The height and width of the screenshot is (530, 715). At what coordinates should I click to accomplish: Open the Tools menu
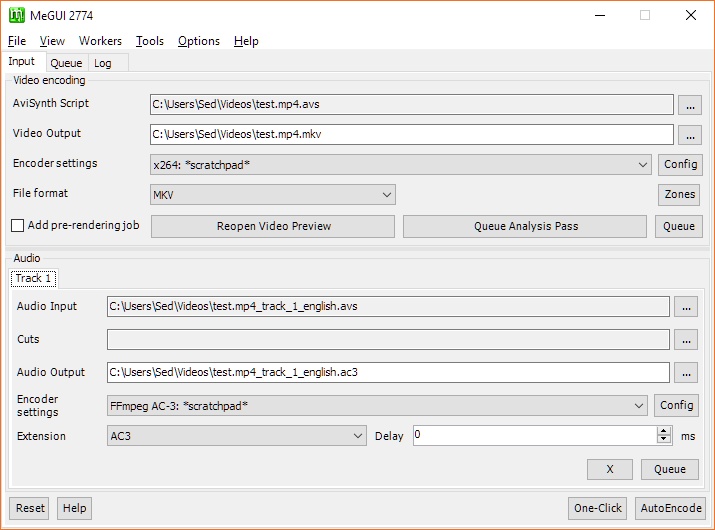point(150,41)
